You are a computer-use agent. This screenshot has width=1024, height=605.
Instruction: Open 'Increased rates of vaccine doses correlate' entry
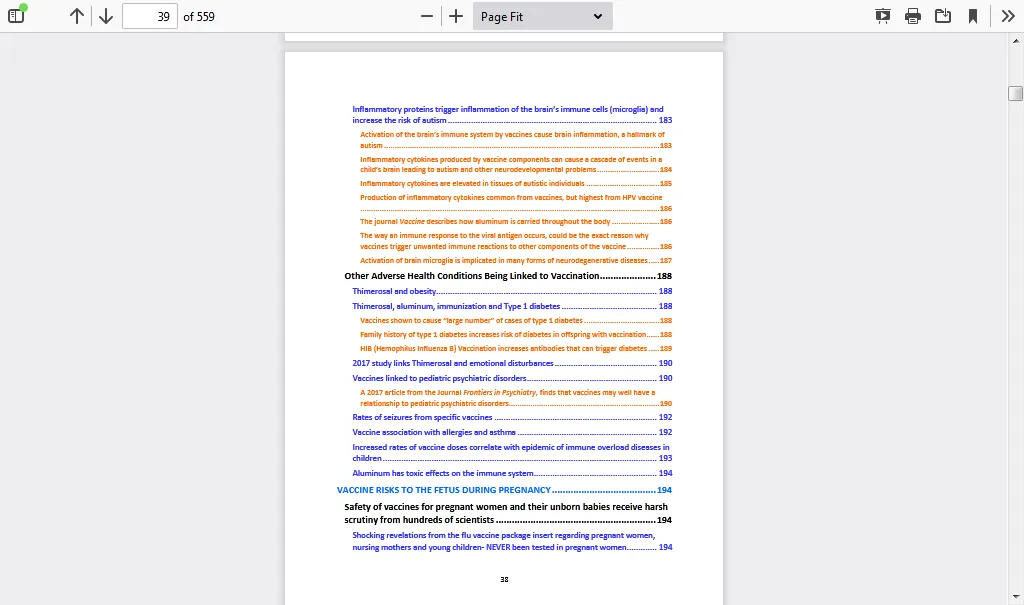point(512,453)
